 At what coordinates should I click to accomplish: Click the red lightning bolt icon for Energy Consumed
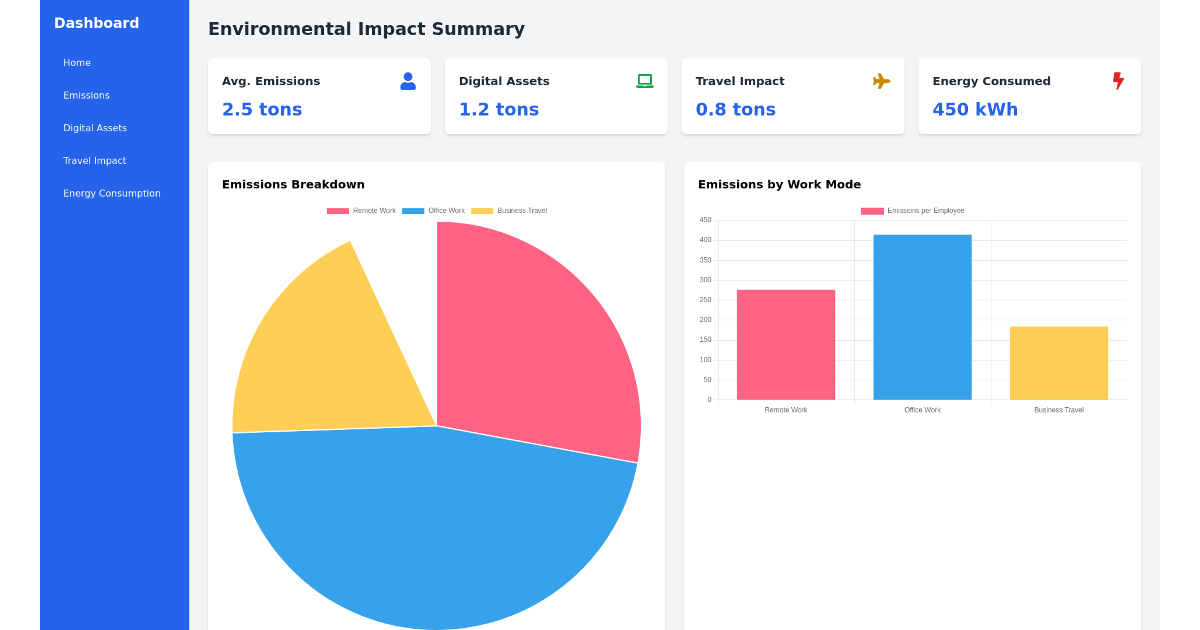[1117, 81]
